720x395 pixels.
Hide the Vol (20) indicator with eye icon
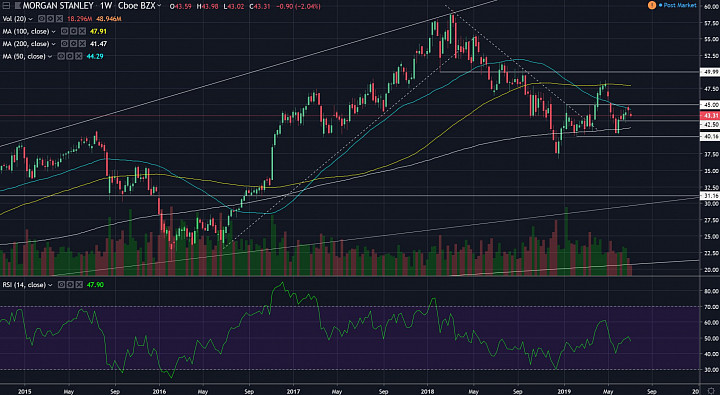pos(41,19)
